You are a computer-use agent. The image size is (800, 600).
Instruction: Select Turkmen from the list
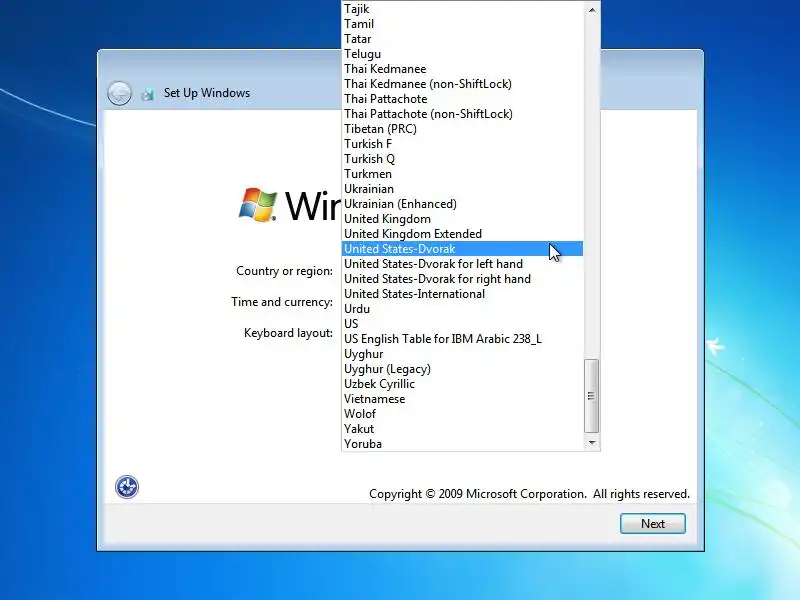click(462, 174)
